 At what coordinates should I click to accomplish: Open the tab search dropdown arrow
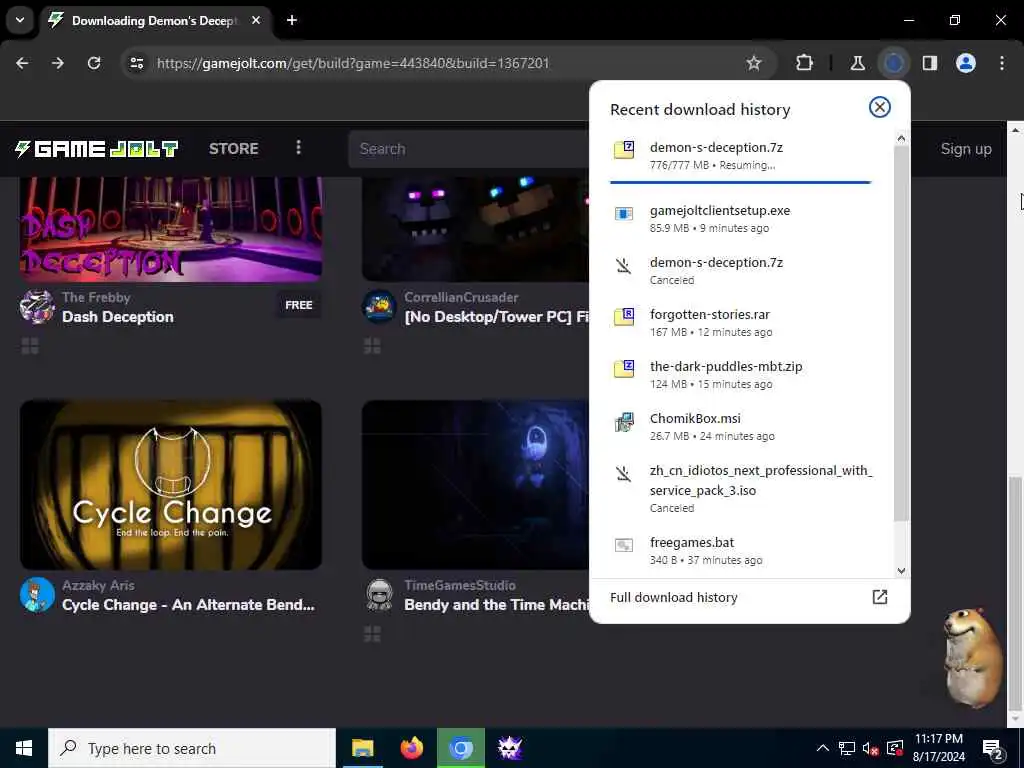(20, 20)
